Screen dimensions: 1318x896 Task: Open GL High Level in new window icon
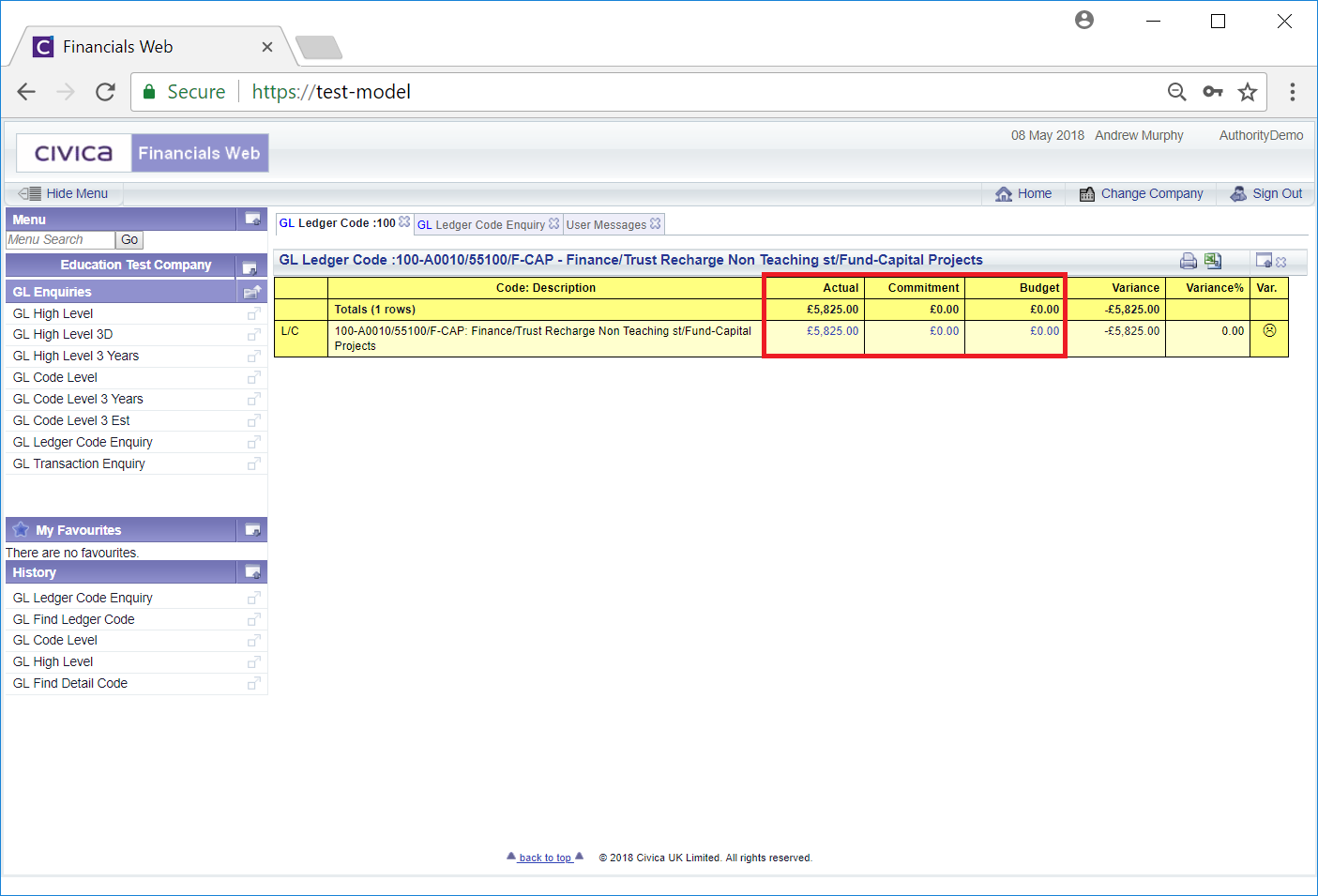coord(253,313)
